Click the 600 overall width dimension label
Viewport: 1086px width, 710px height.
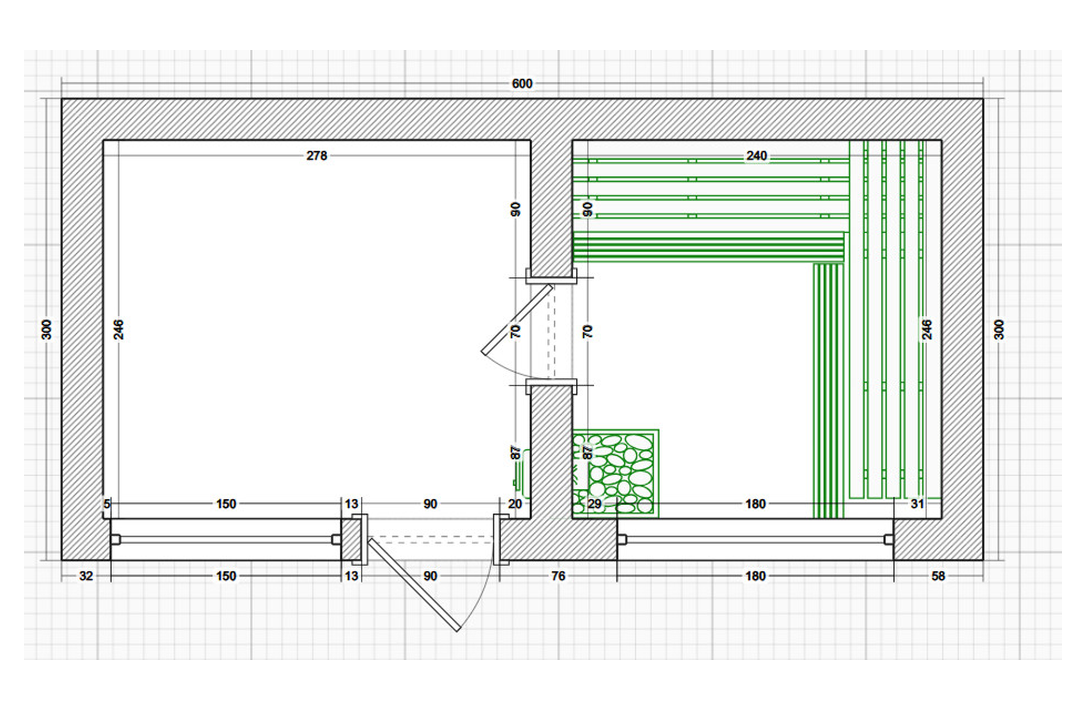click(x=522, y=84)
